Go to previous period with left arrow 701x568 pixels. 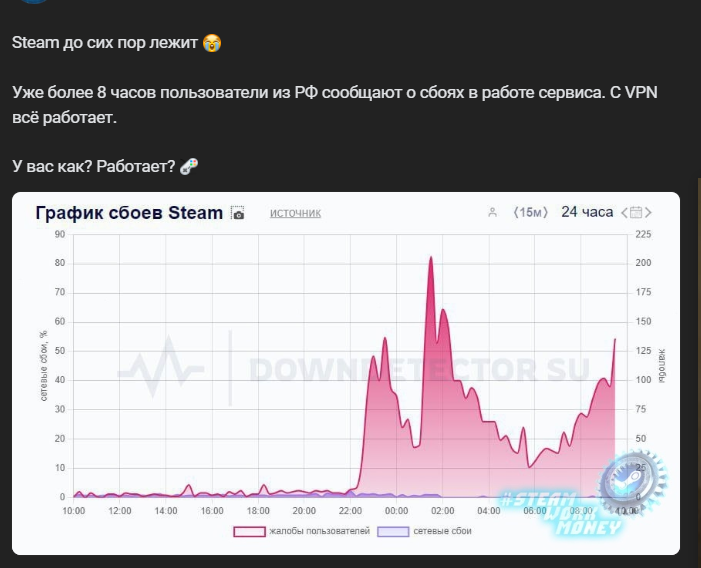point(625,213)
